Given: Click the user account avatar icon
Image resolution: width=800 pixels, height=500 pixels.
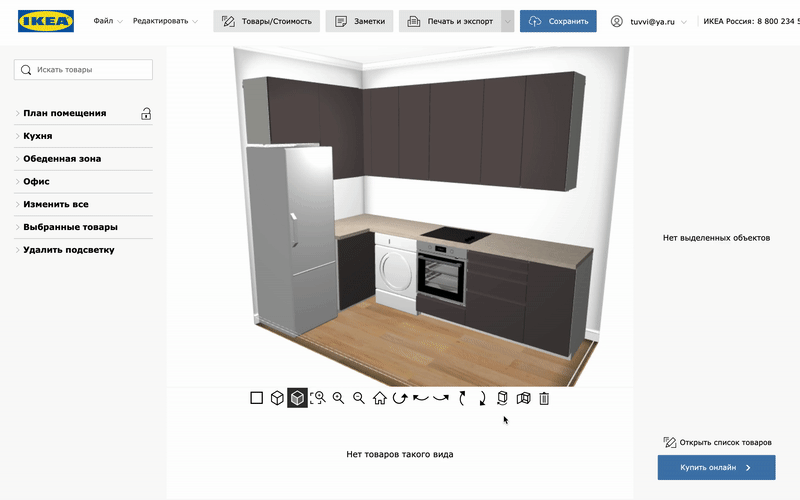Looking at the screenshot, I should click(x=616, y=21).
